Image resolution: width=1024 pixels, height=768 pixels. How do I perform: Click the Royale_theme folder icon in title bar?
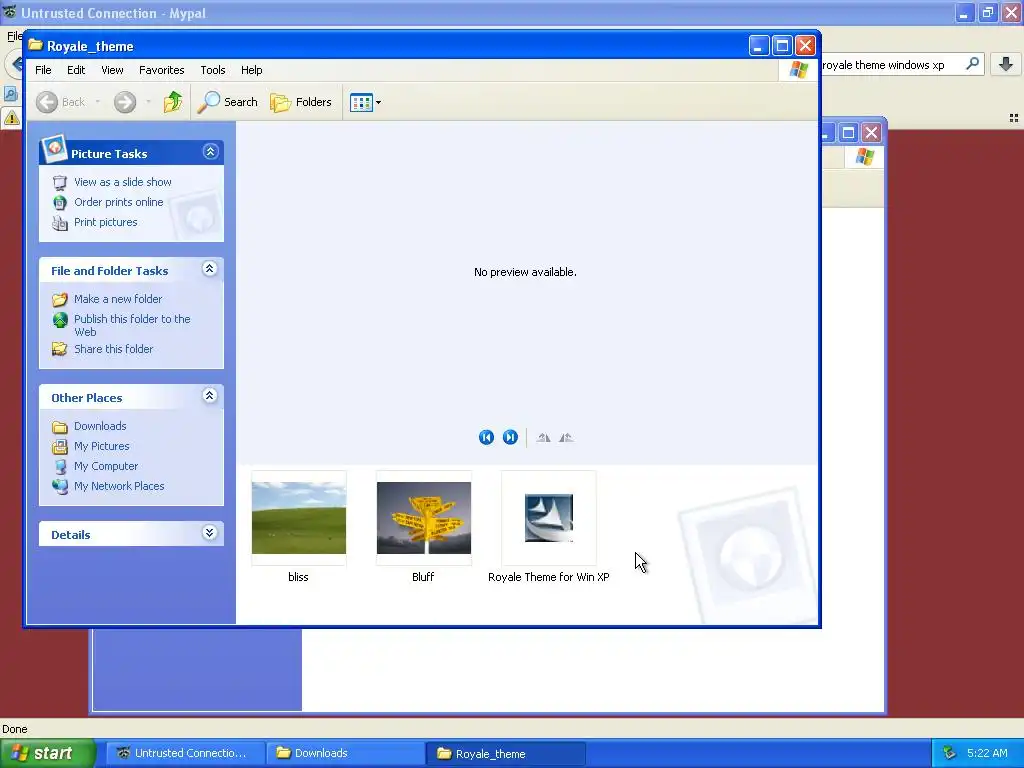[35, 46]
